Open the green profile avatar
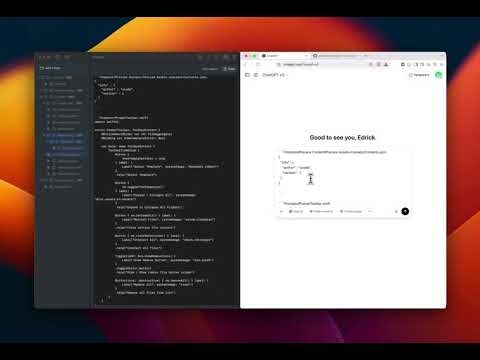This screenshot has height=360, width=480. [x=439, y=75]
